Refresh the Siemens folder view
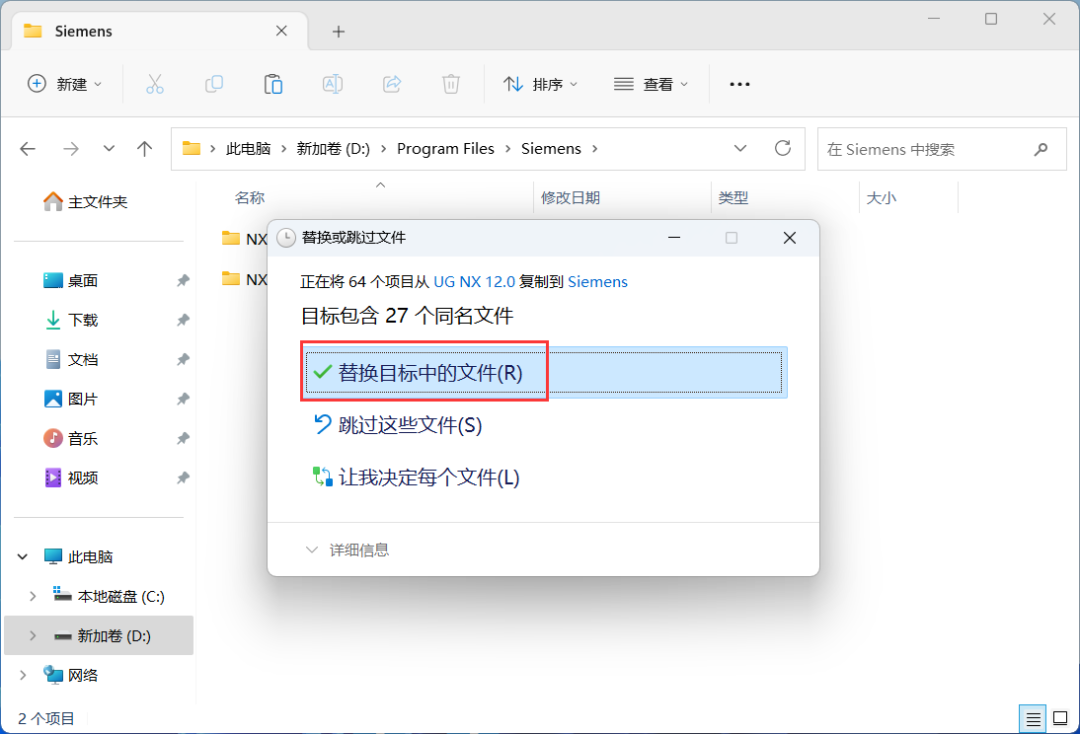Screen dimensions: 1080x734 coord(782,148)
